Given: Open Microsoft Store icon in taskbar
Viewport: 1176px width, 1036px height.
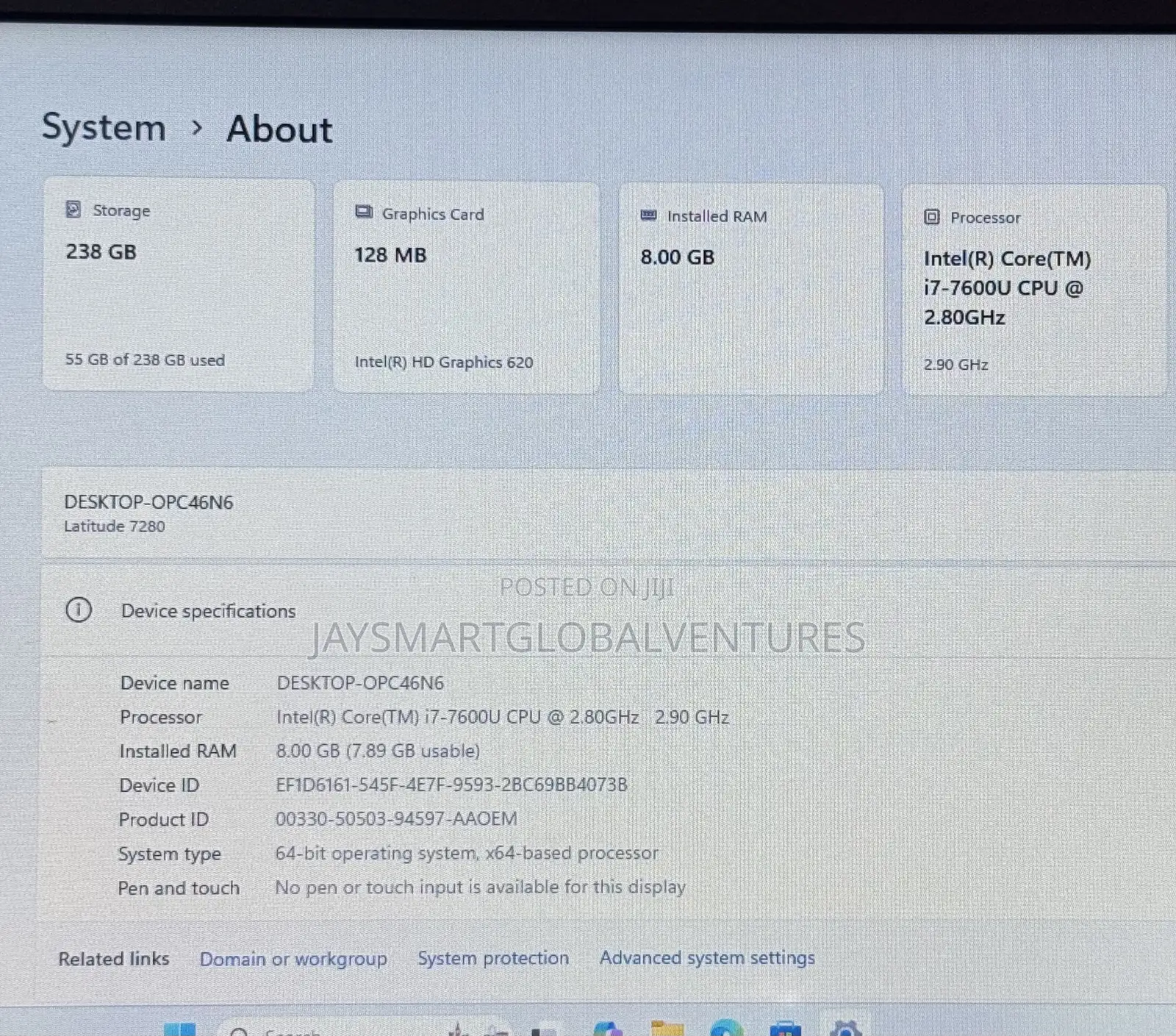Looking at the screenshot, I should 785,1028.
